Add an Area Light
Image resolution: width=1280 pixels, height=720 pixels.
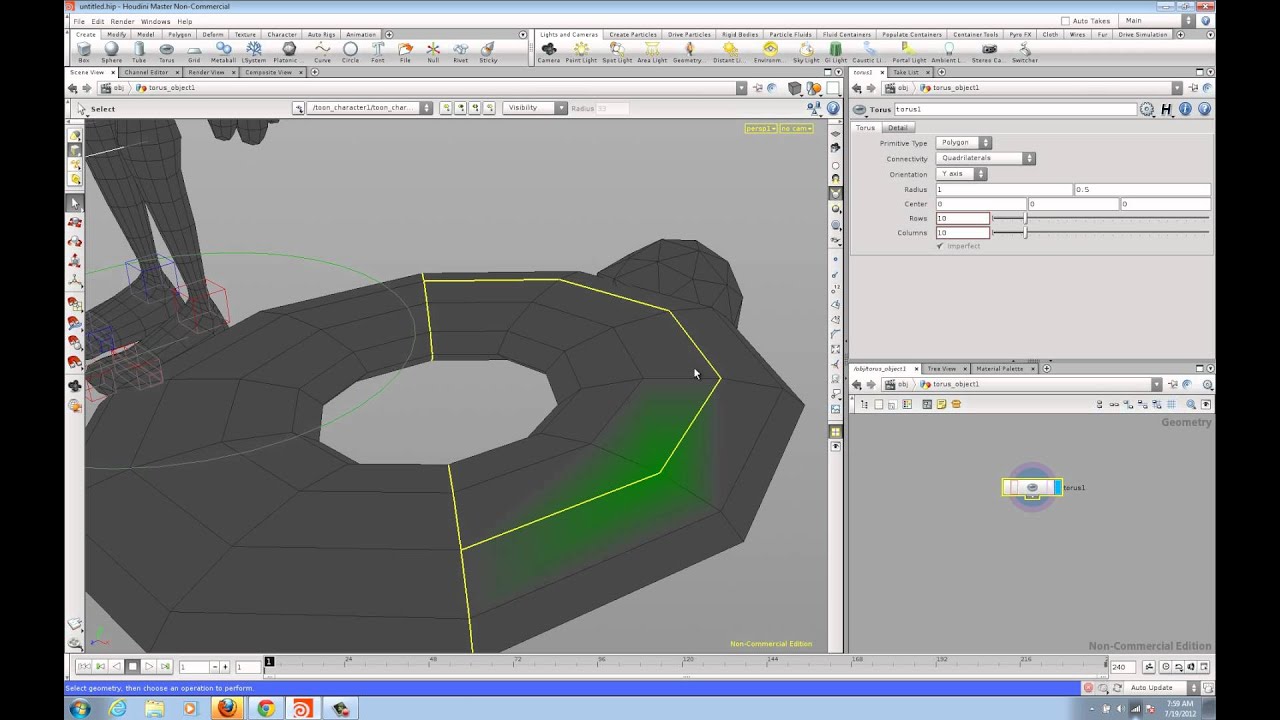pos(652,51)
